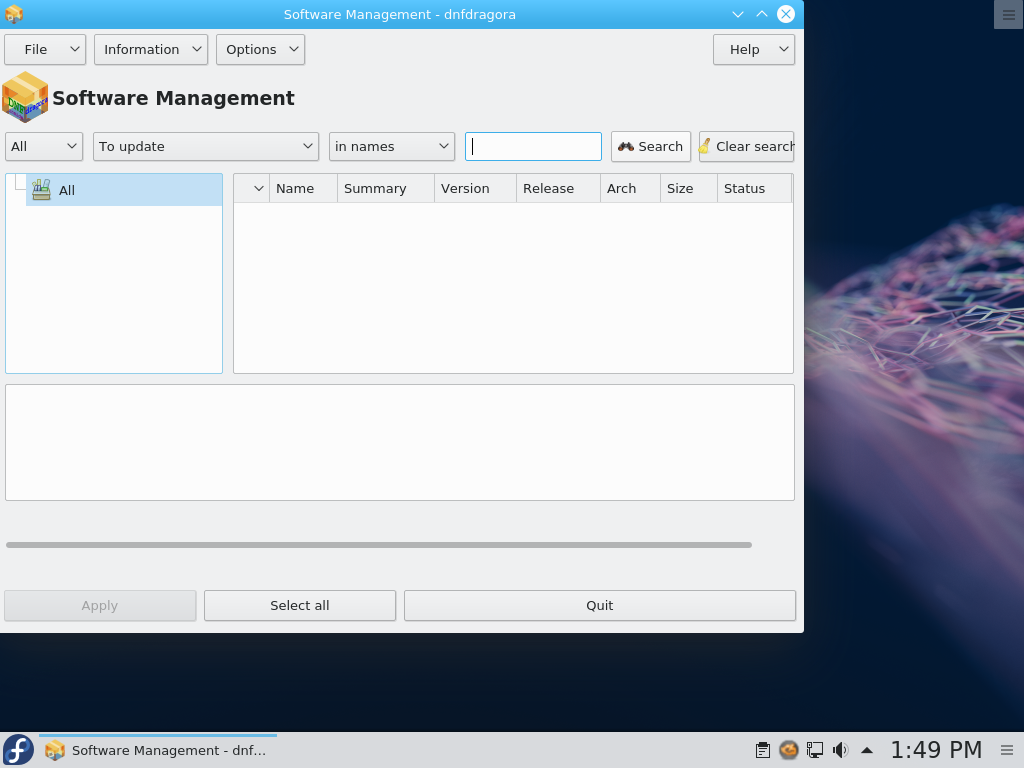Sort packages by the Summary column
This screenshot has width=1024, height=768.
click(386, 189)
